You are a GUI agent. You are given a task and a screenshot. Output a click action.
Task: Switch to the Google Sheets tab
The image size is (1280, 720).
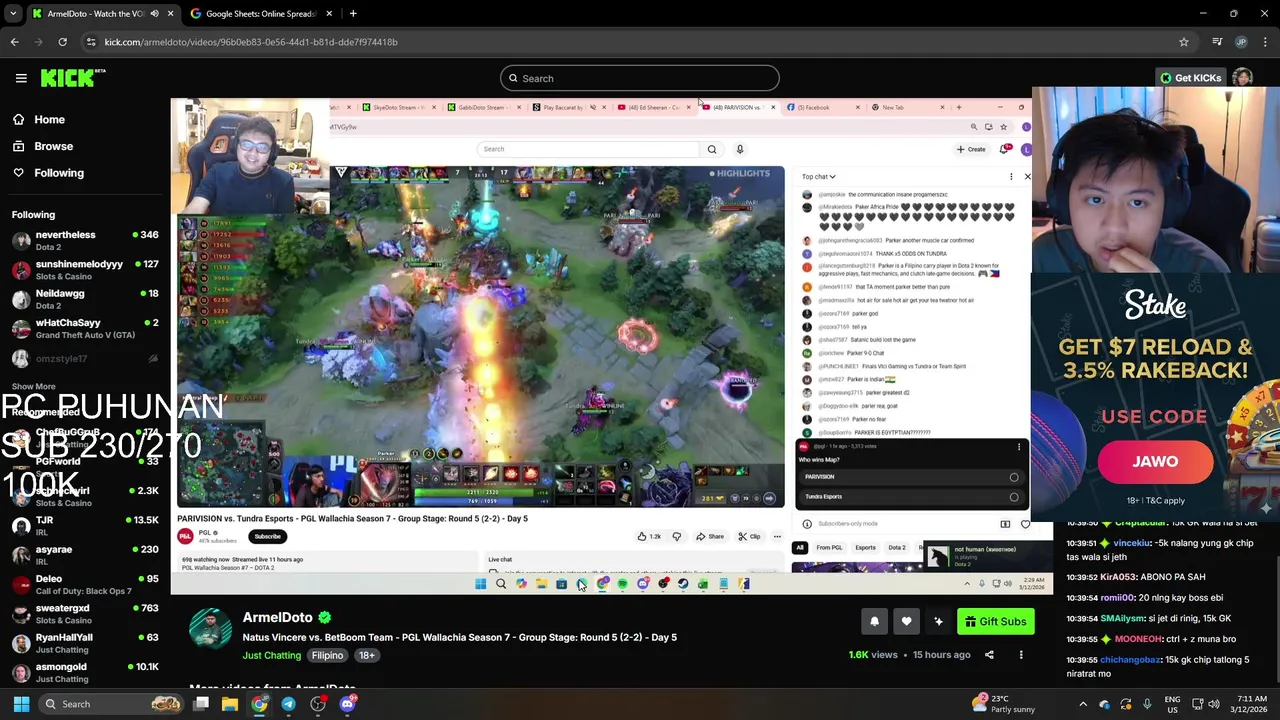pos(260,13)
